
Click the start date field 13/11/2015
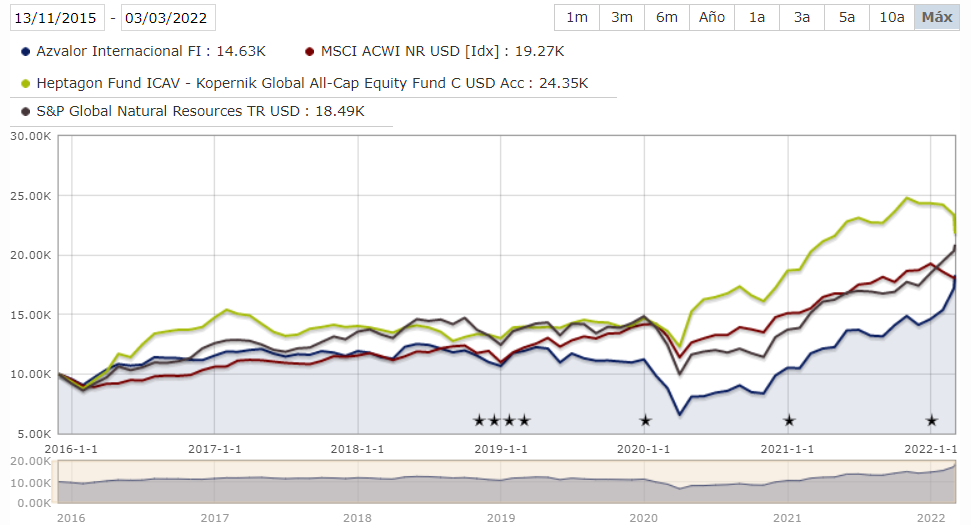(x=56, y=18)
